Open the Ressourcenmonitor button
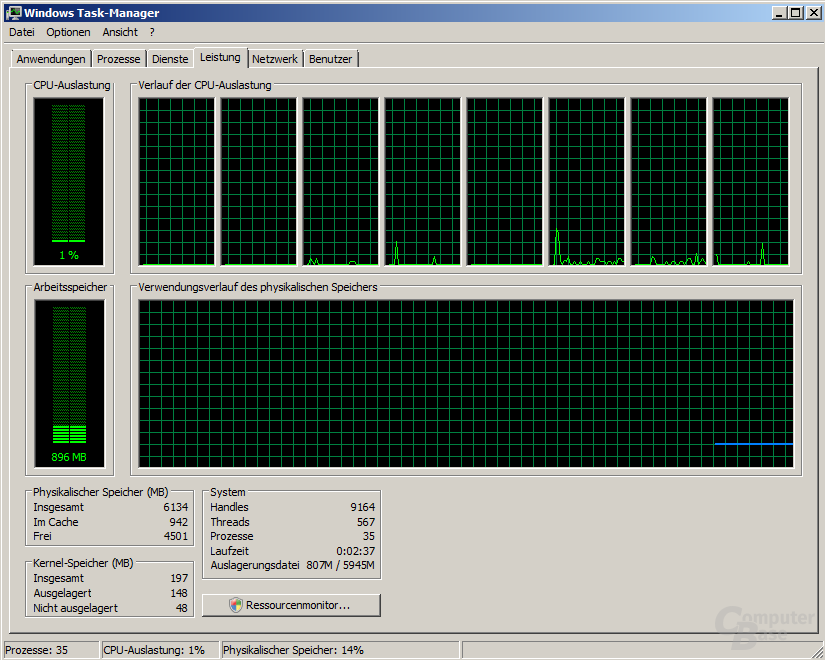 click(291, 605)
